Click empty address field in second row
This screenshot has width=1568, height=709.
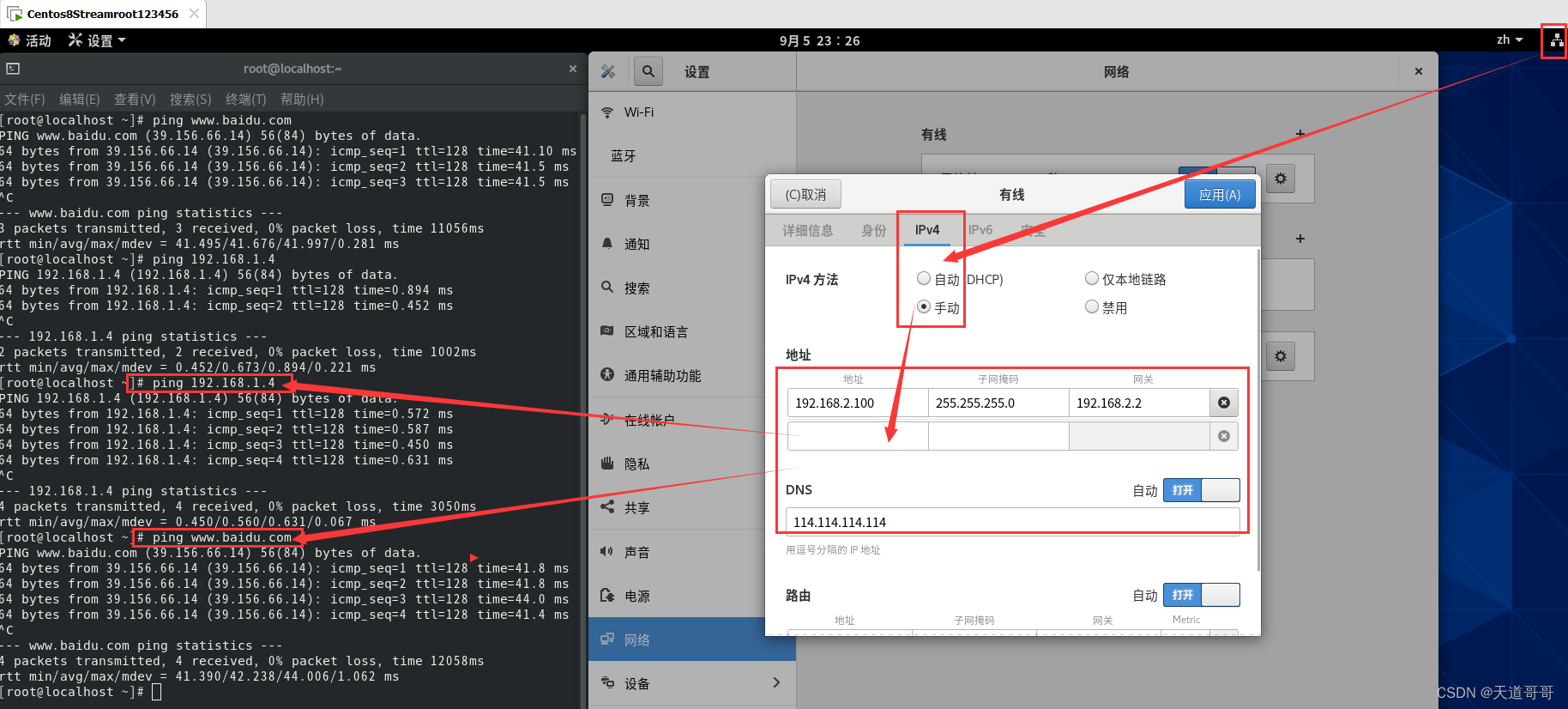[858, 436]
